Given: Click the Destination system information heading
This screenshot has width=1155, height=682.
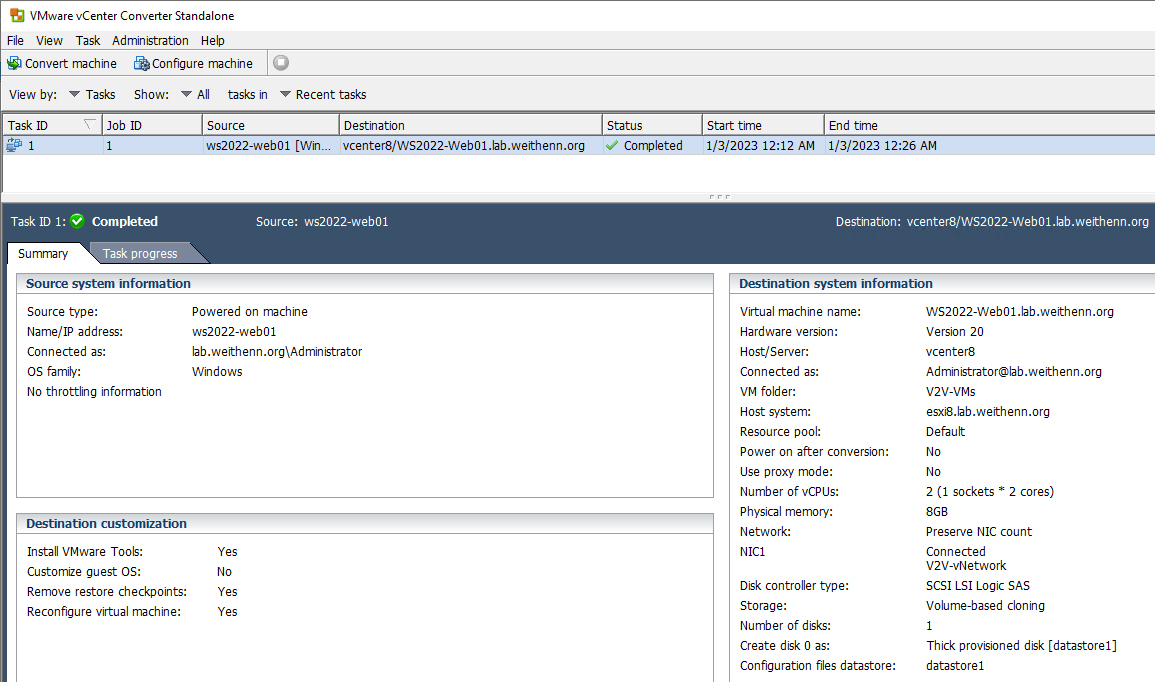Looking at the screenshot, I should coord(836,284).
